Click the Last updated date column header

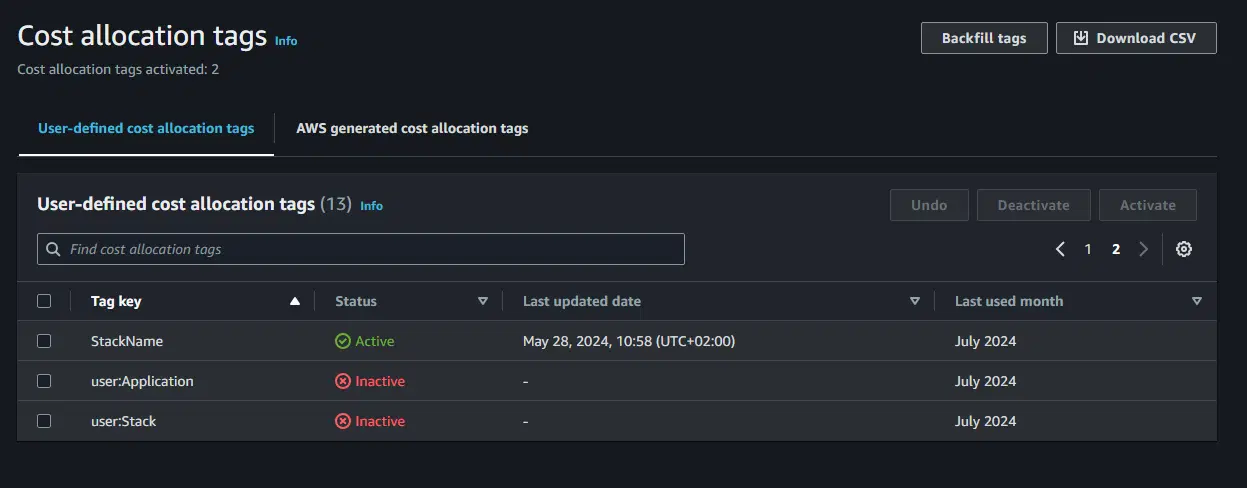coord(582,301)
